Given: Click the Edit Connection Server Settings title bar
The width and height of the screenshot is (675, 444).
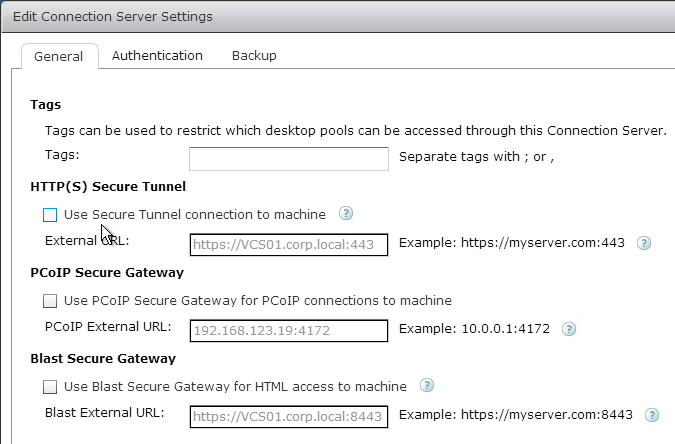Looking at the screenshot, I should 338,16.
